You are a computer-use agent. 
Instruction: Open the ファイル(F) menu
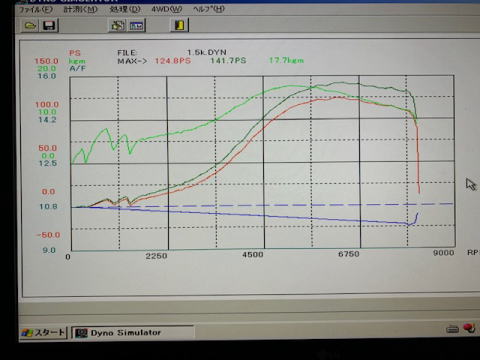tap(35, 9)
